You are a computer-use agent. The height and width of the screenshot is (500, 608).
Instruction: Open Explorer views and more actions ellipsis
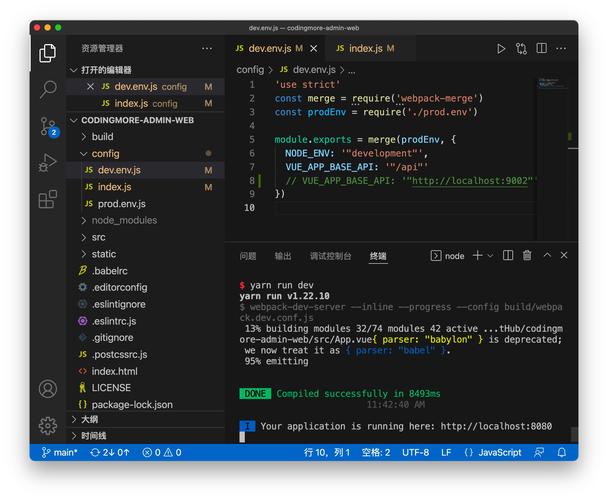tap(207, 48)
